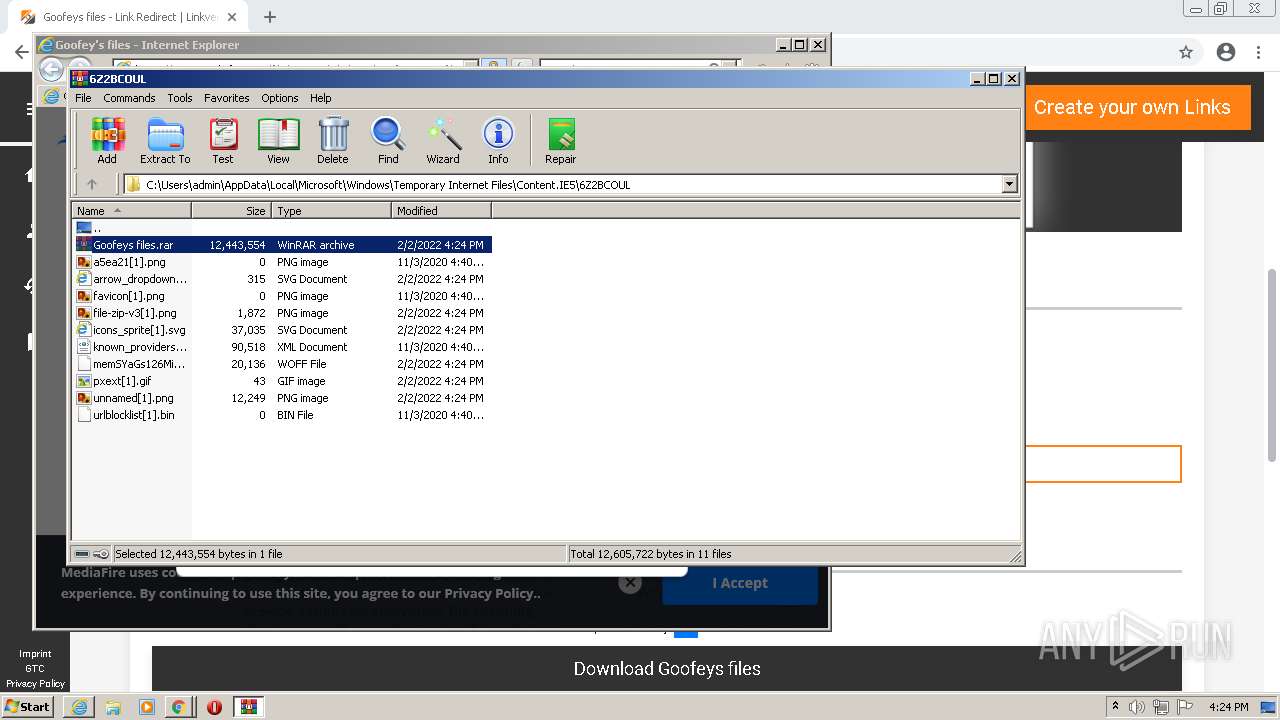Open the Commands menu

pos(129,98)
